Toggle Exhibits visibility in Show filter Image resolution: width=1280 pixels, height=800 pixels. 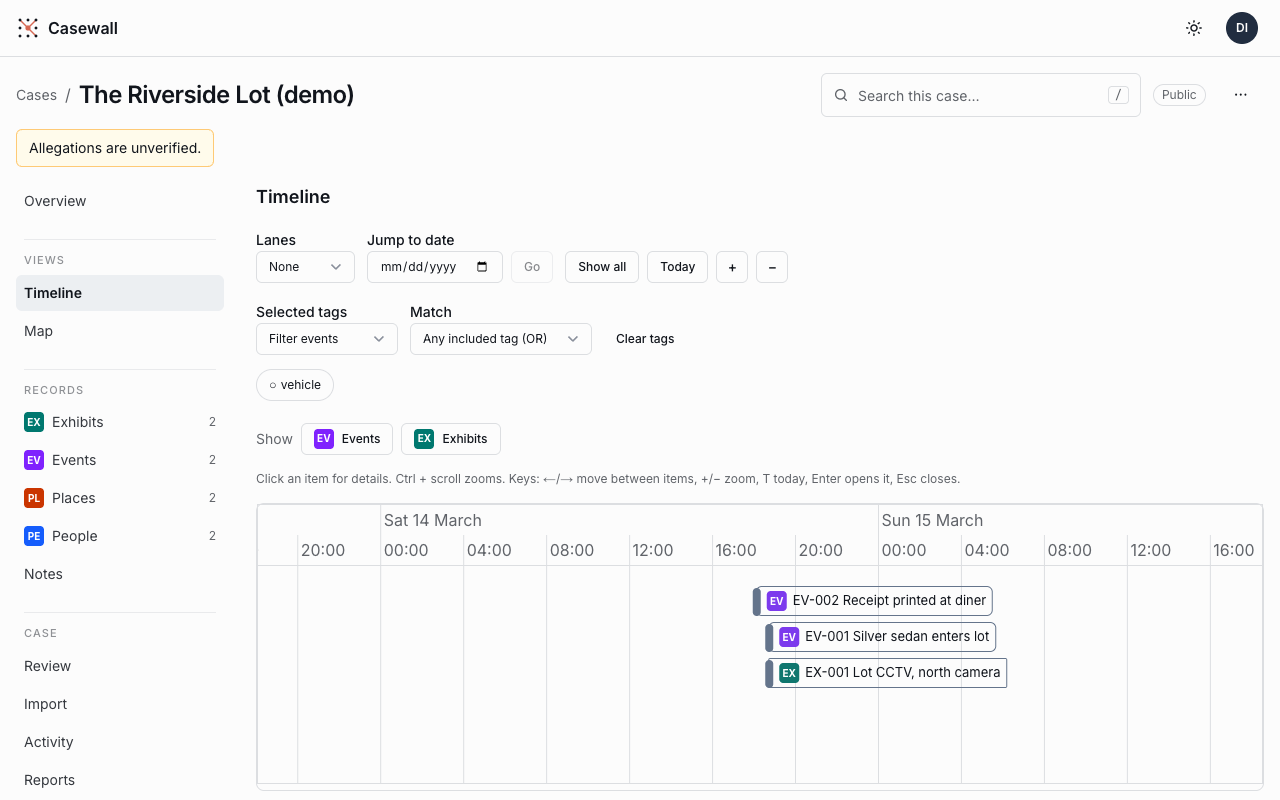click(x=451, y=439)
